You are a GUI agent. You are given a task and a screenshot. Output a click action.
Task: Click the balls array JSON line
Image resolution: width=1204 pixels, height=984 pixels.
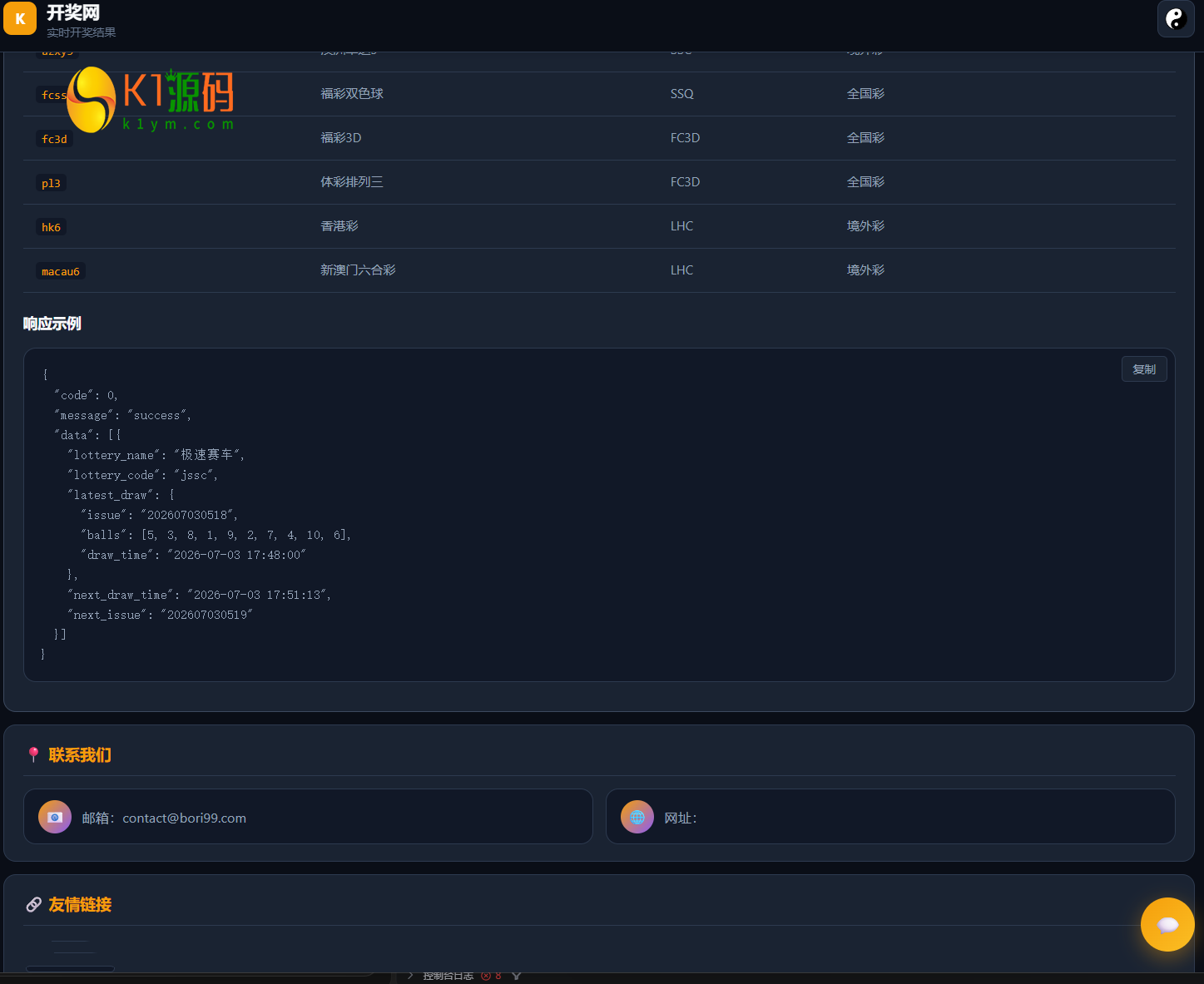click(x=216, y=535)
